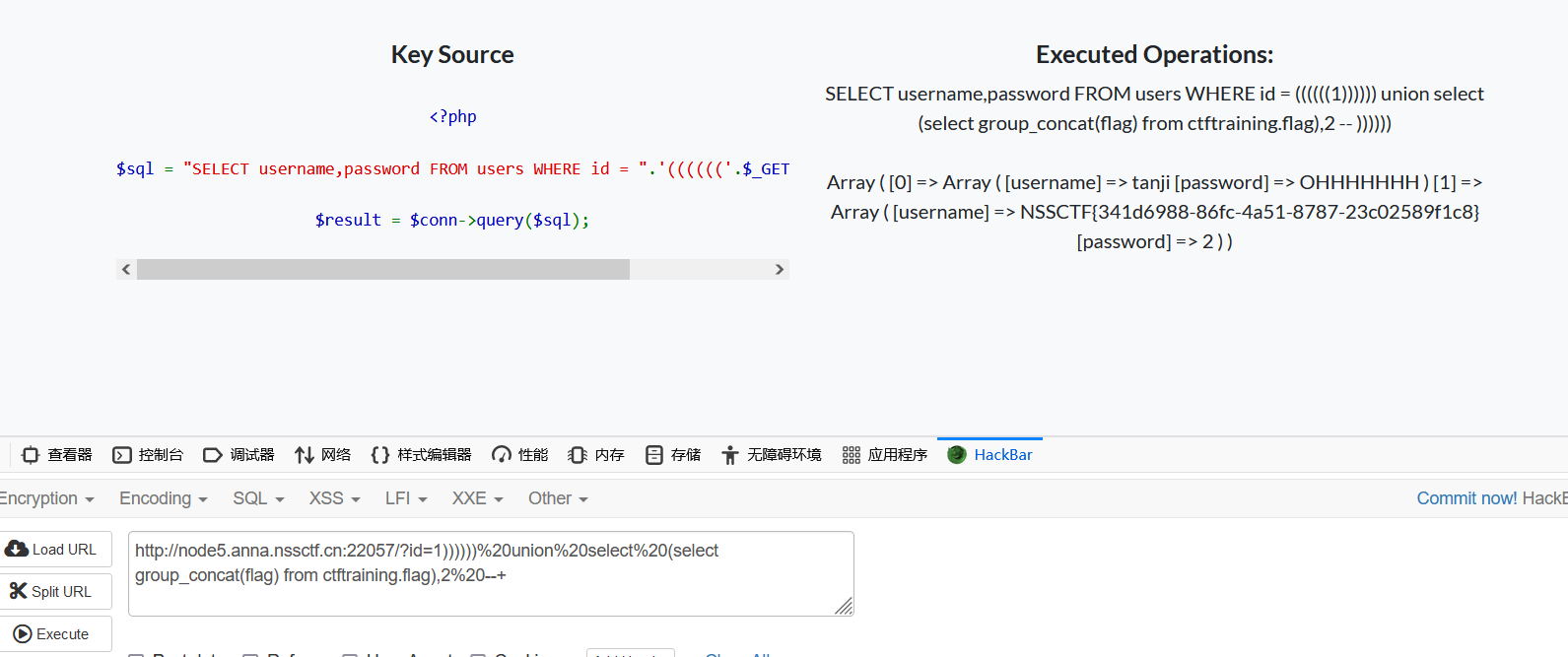Expand the Encryption dropdown menu

(45, 498)
